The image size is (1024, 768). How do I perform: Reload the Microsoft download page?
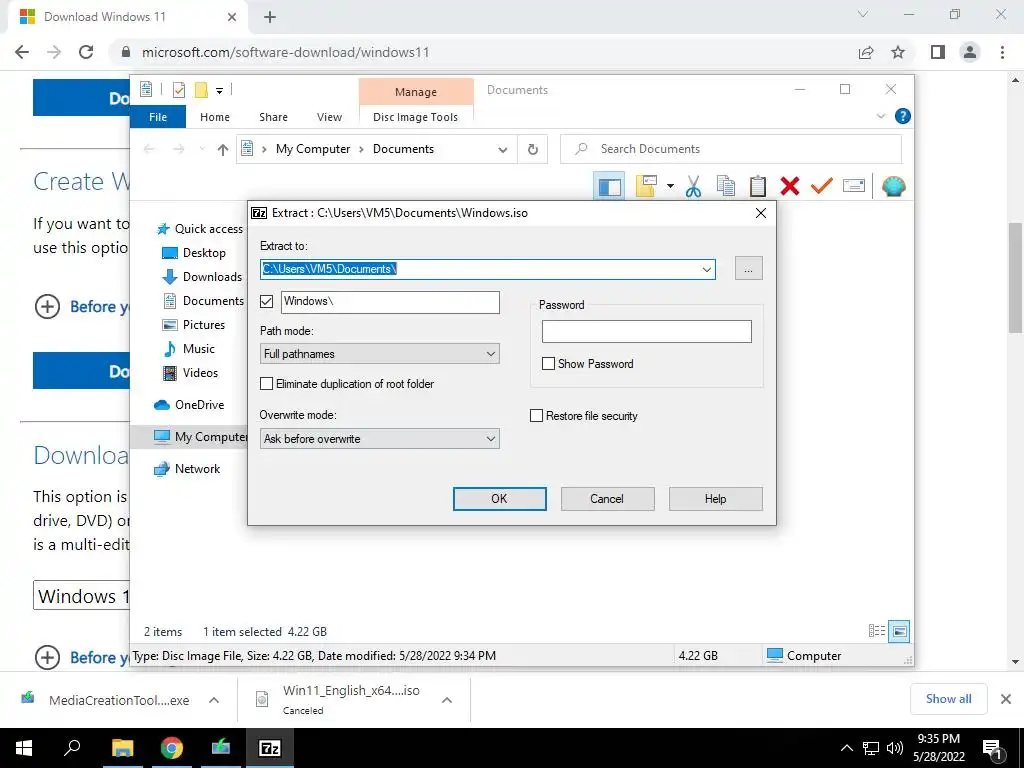click(x=86, y=52)
